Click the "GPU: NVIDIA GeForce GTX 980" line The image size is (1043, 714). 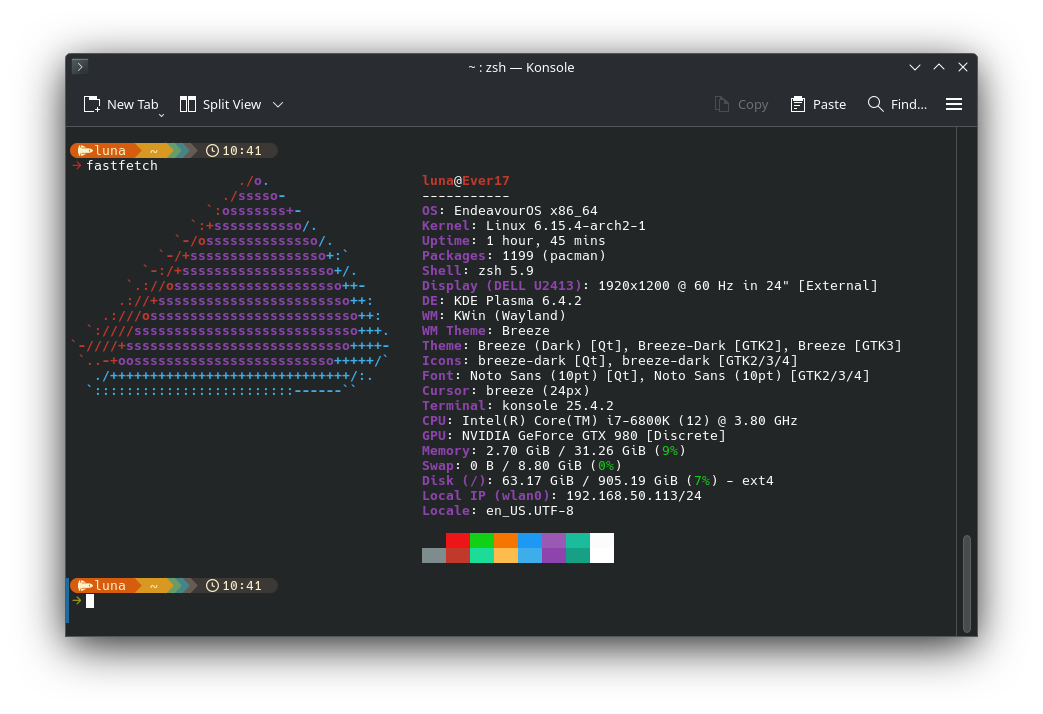[x=574, y=436]
